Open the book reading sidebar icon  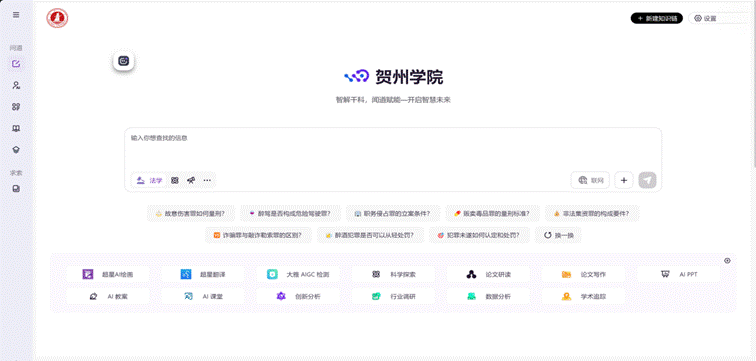[16, 129]
